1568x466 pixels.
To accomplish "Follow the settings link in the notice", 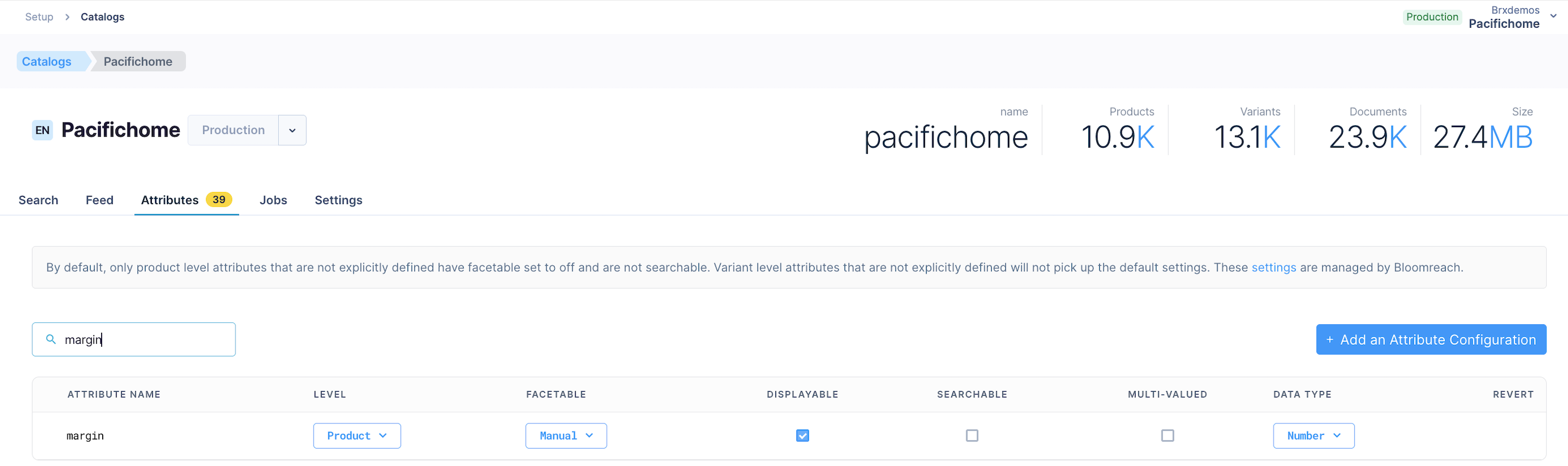I will click(1274, 268).
